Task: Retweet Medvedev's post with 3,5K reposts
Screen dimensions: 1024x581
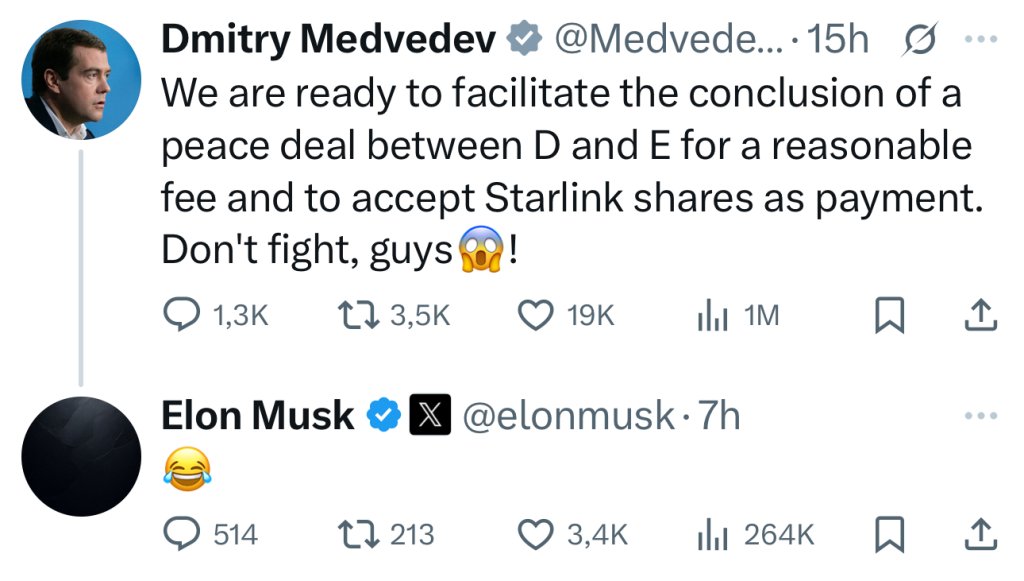Action: (x=358, y=315)
